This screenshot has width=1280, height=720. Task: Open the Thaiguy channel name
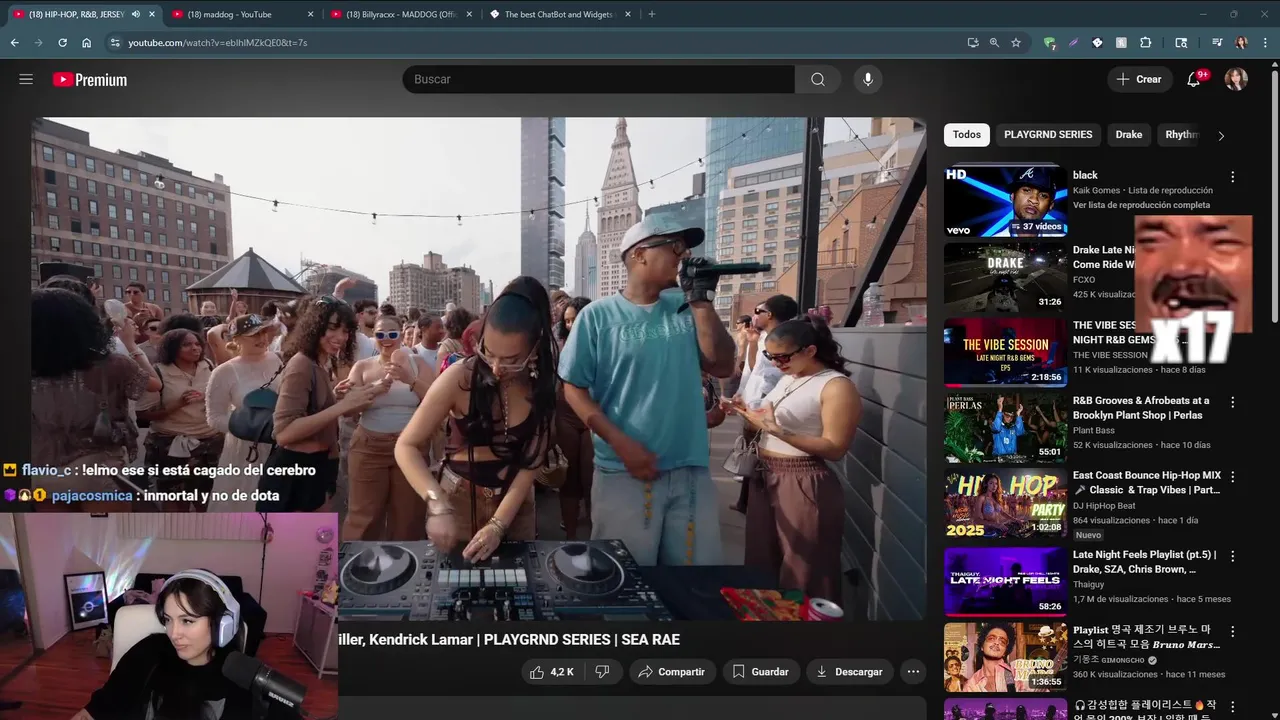tap(1089, 584)
